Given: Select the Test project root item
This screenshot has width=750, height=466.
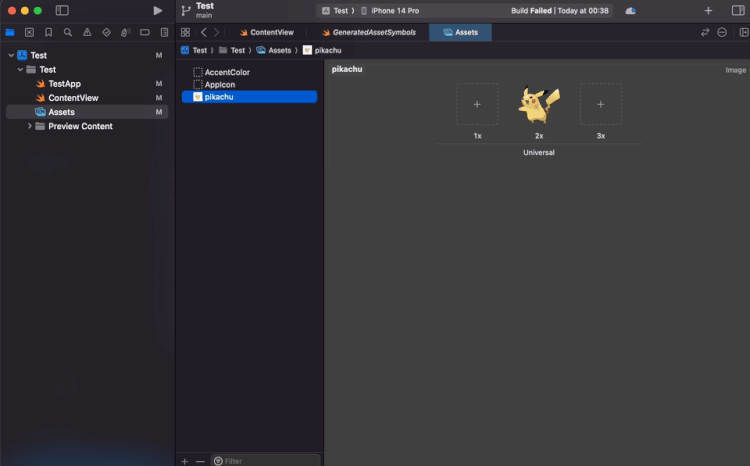Looking at the screenshot, I should point(87,55).
